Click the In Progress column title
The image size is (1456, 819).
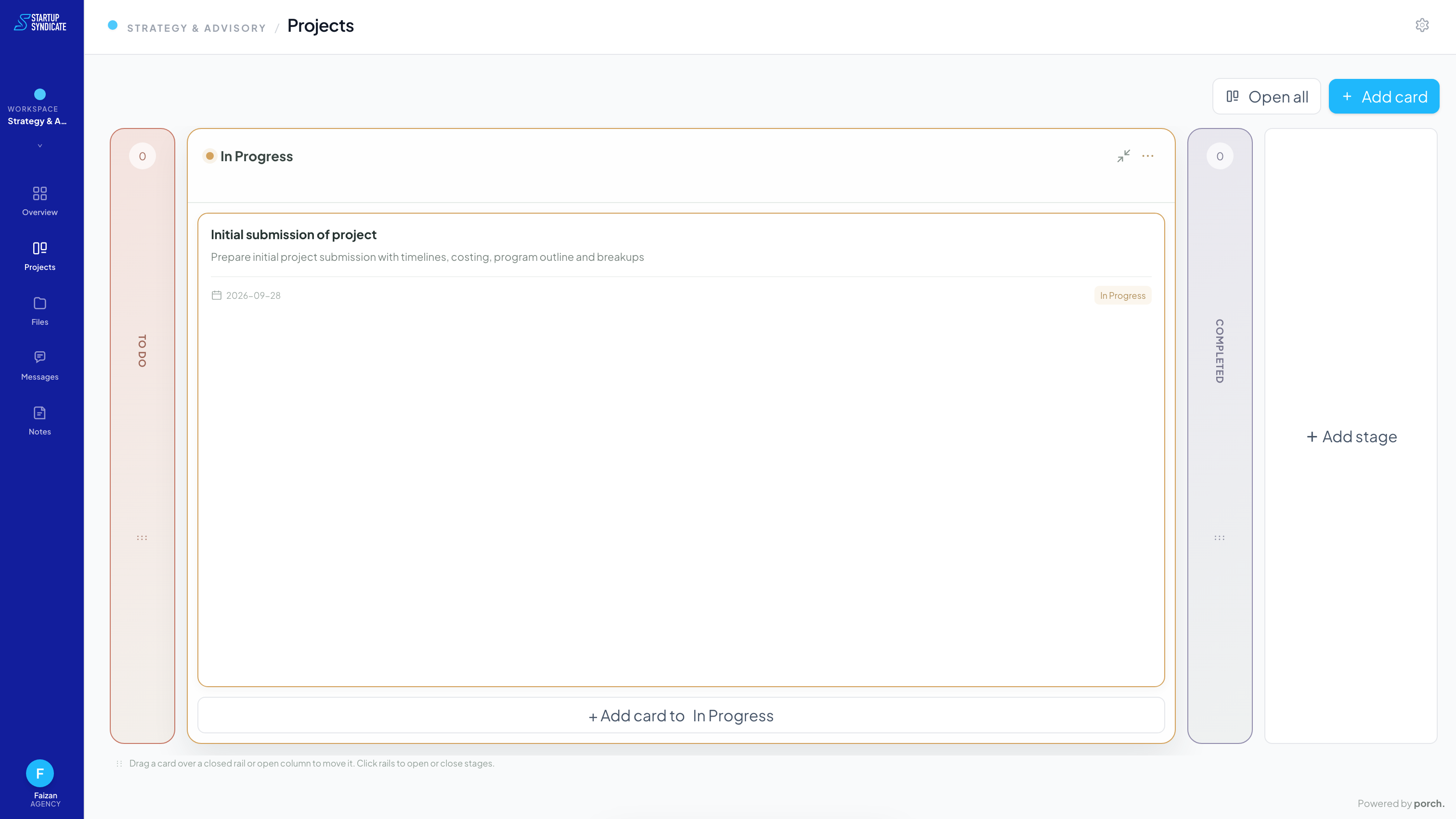256,156
